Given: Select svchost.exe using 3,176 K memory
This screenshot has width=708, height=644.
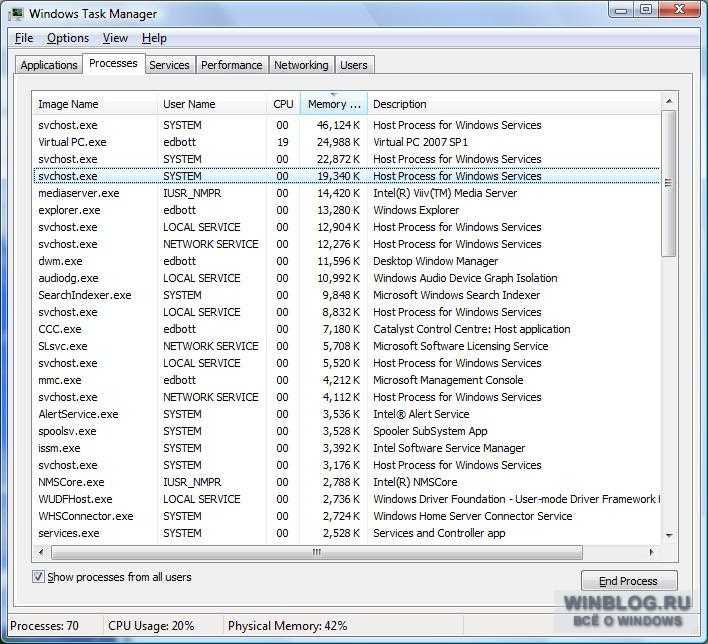Looking at the screenshot, I should click(346, 465).
